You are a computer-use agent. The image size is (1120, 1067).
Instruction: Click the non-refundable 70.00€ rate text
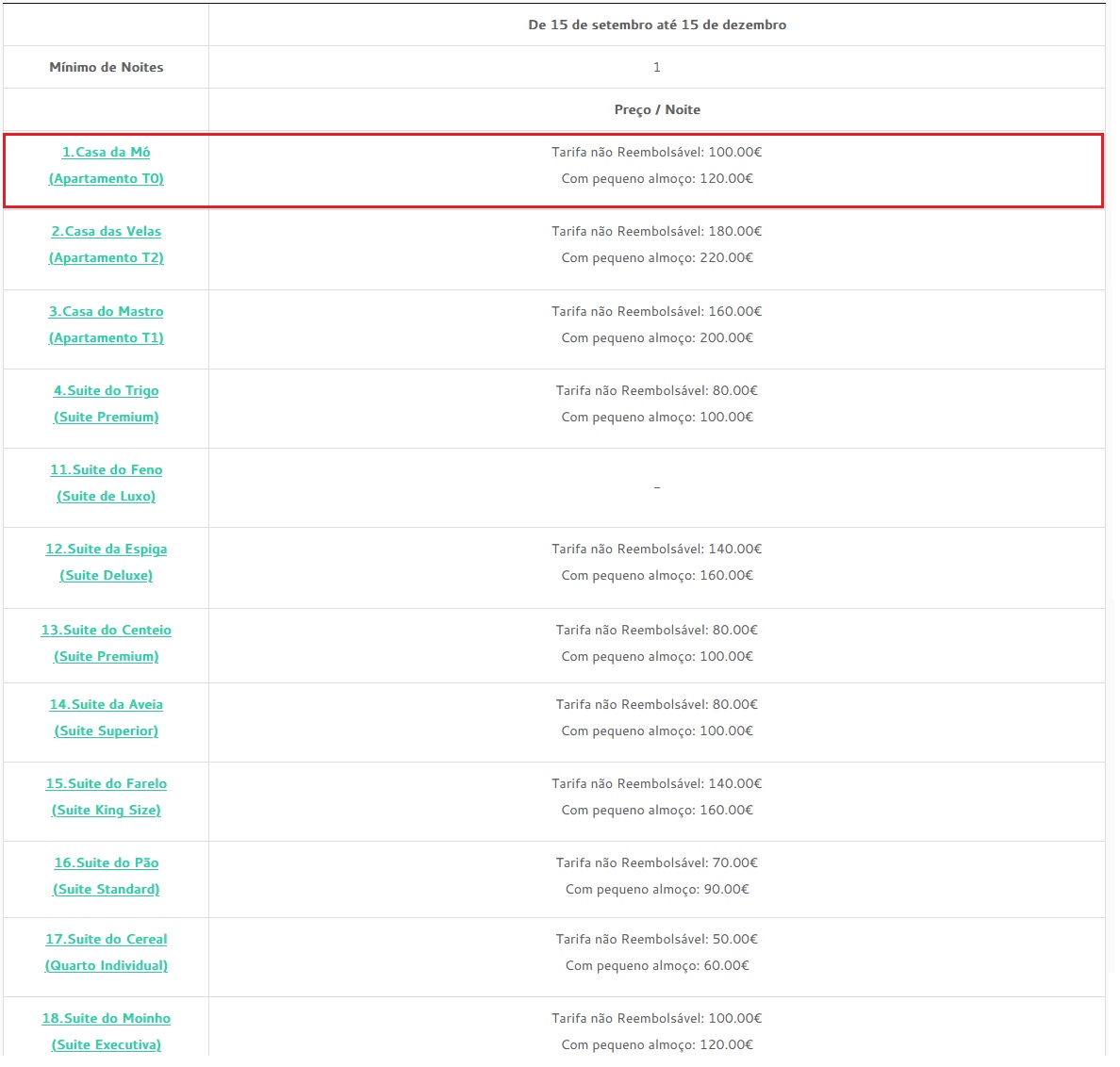pos(657,863)
